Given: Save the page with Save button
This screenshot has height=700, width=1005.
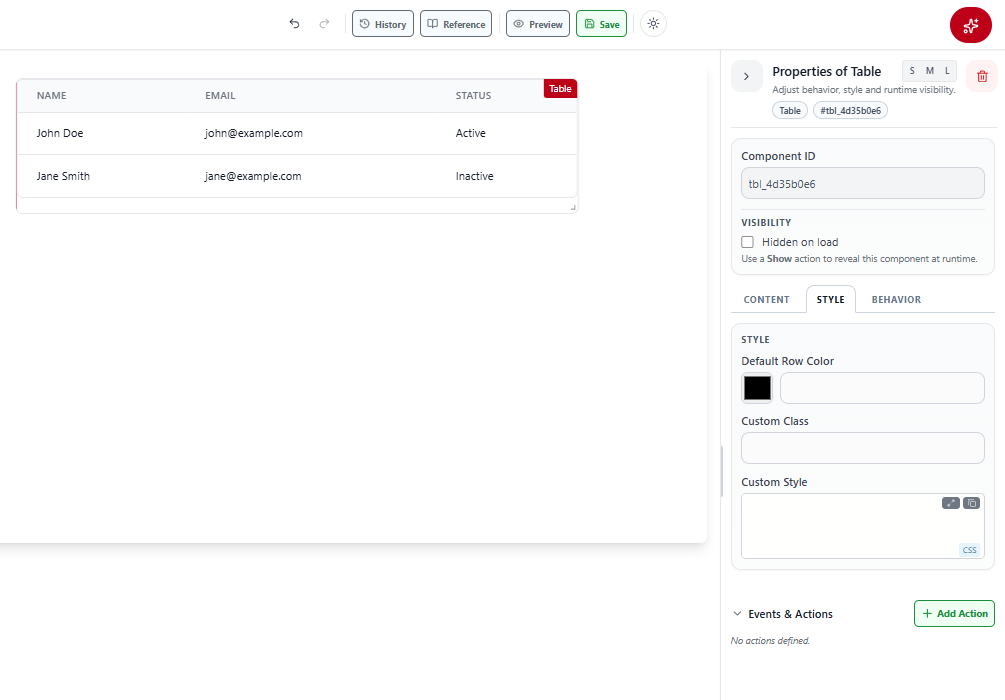Looking at the screenshot, I should [601, 24].
